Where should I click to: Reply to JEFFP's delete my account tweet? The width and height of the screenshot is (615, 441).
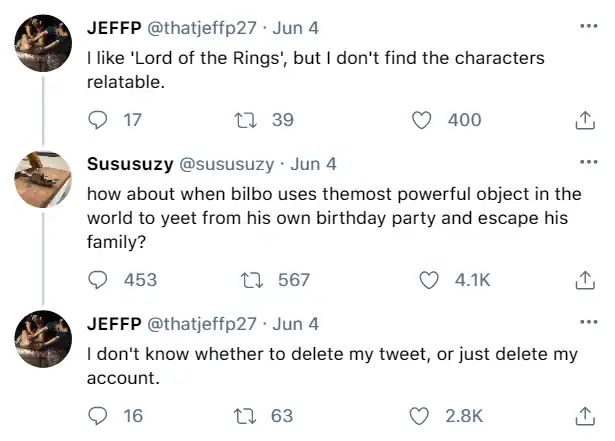pyautogui.click(x=98, y=416)
